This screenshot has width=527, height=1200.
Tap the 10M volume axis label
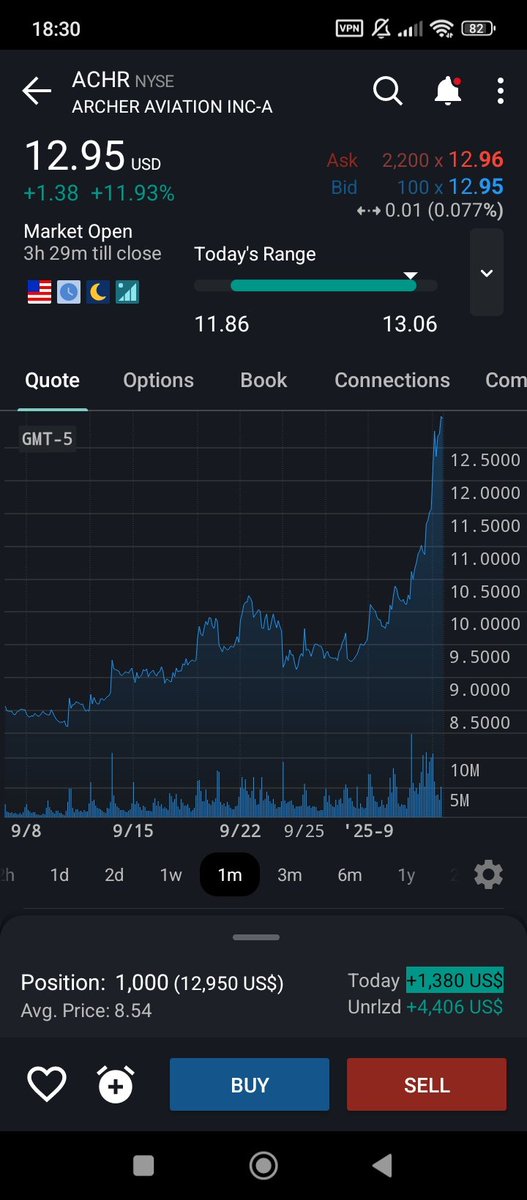(465, 771)
